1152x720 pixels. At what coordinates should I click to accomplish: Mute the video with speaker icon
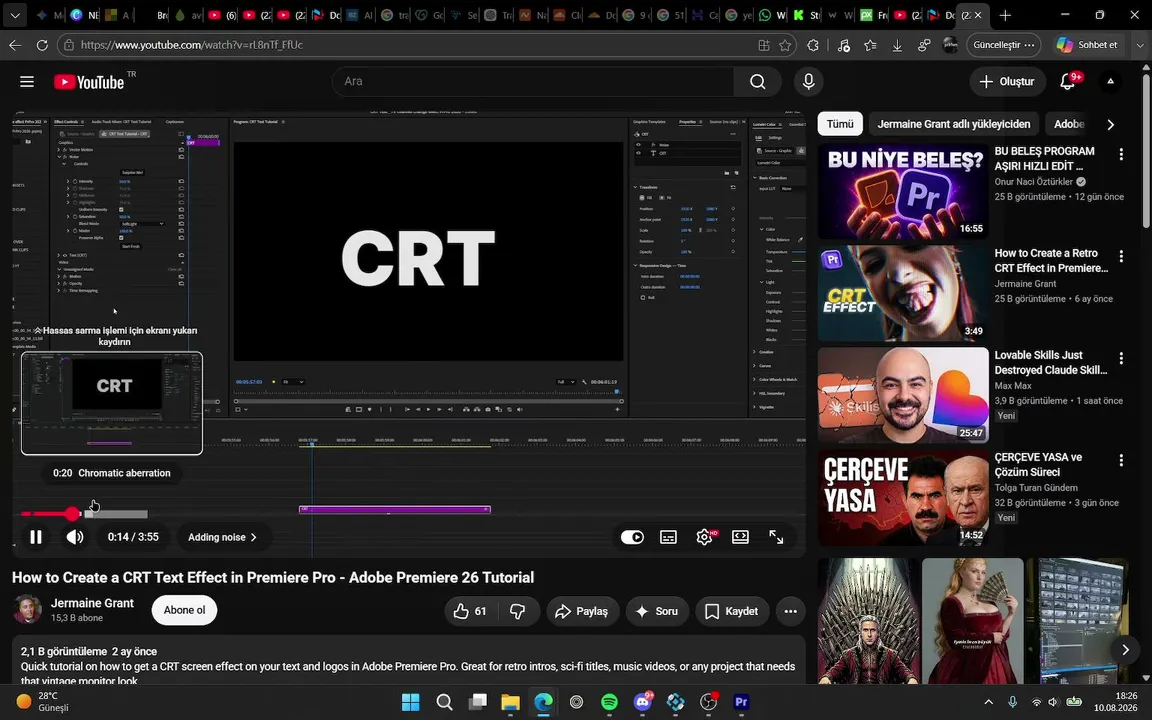tap(75, 537)
